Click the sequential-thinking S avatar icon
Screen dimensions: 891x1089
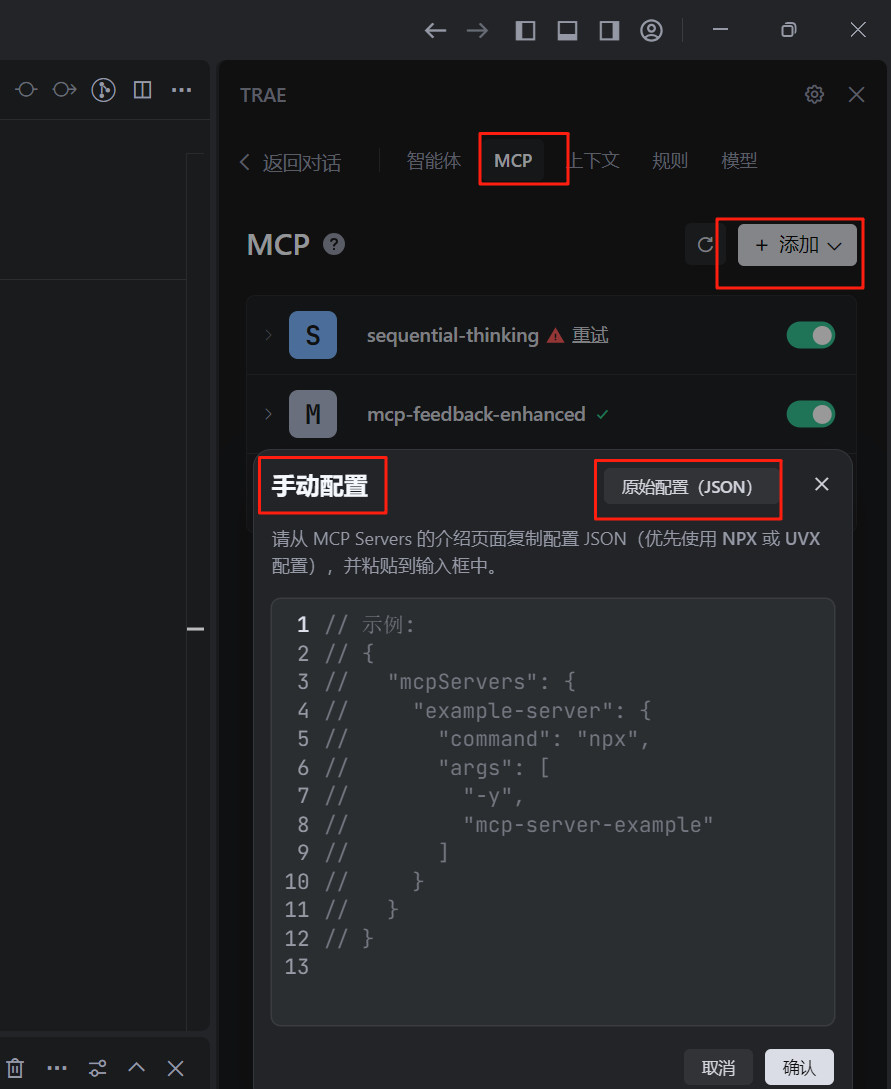click(x=313, y=335)
